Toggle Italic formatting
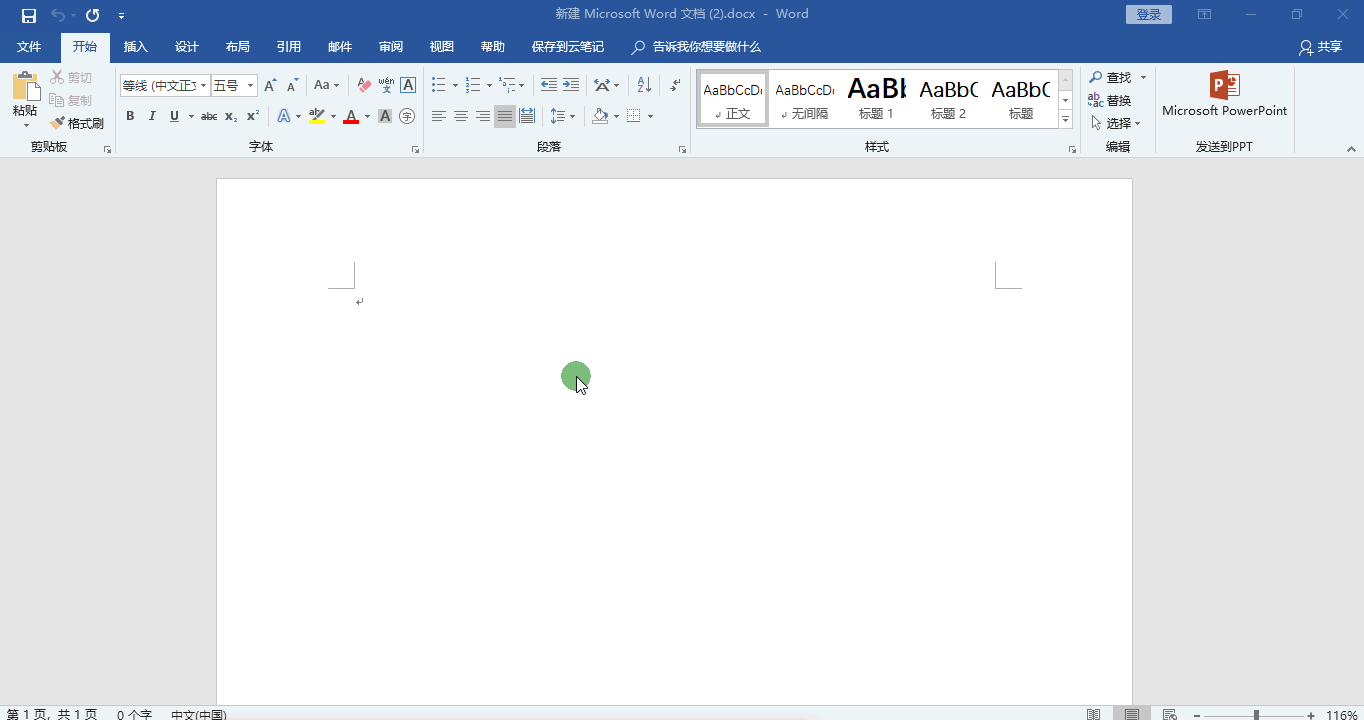Image resolution: width=1364 pixels, height=720 pixels. (152, 116)
